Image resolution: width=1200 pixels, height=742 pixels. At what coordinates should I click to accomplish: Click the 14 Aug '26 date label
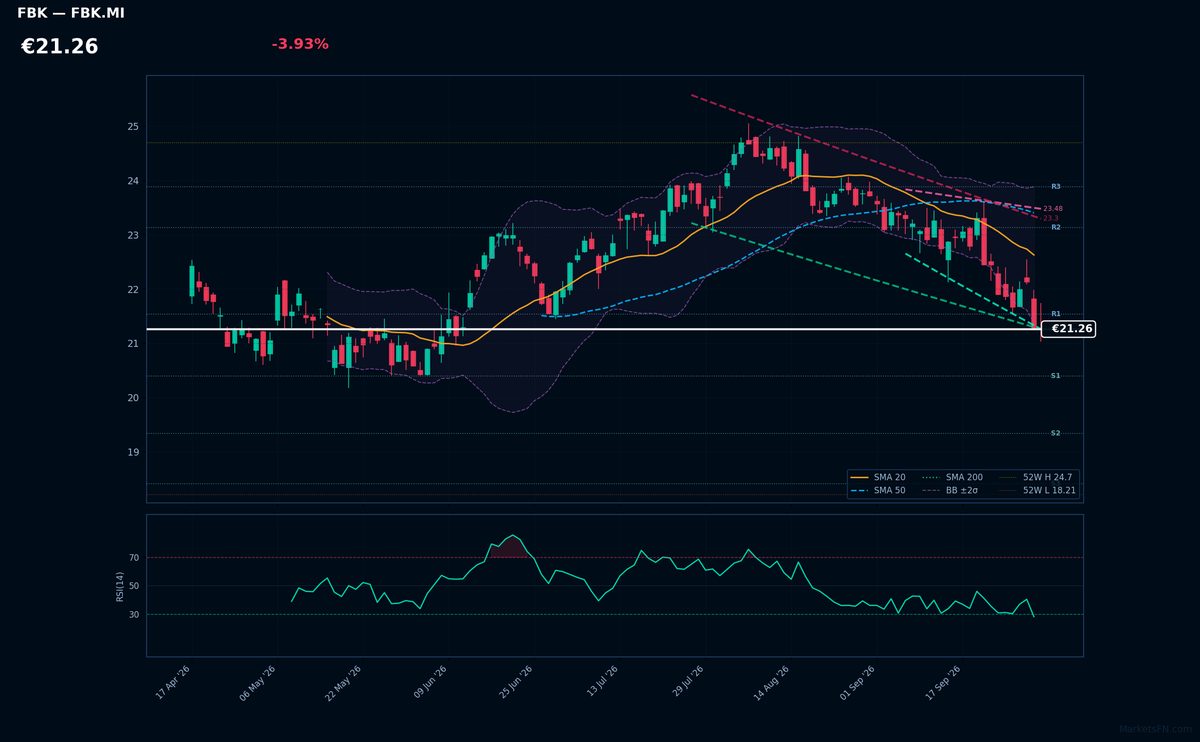pos(771,683)
